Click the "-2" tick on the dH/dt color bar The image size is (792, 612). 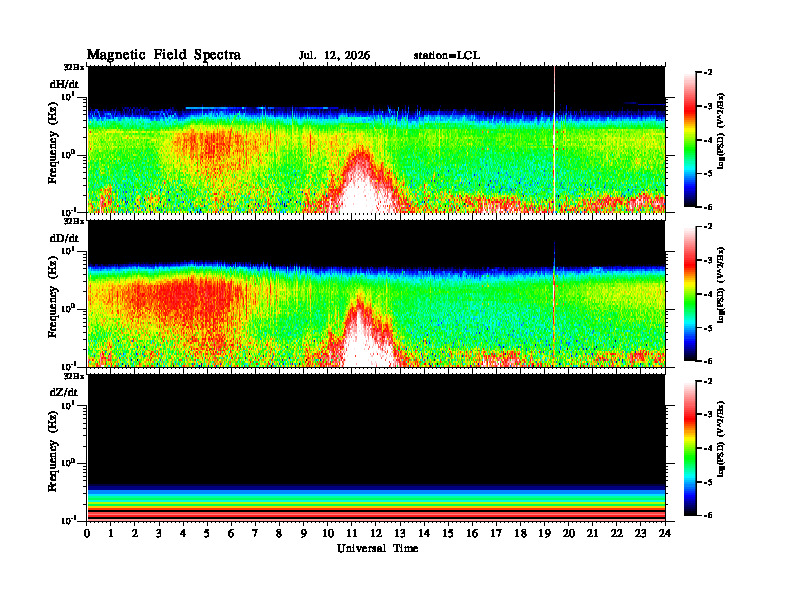point(708,73)
